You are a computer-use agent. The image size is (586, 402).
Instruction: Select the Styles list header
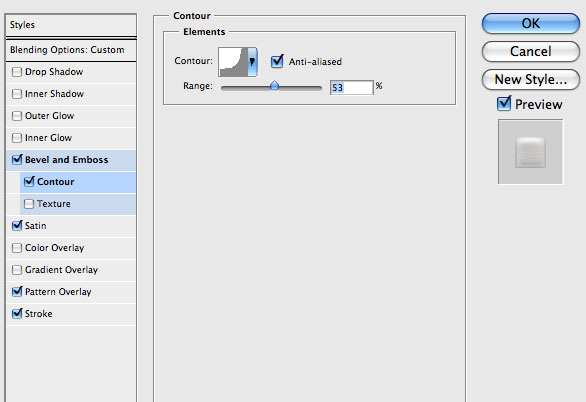pyautogui.click(x=71, y=25)
